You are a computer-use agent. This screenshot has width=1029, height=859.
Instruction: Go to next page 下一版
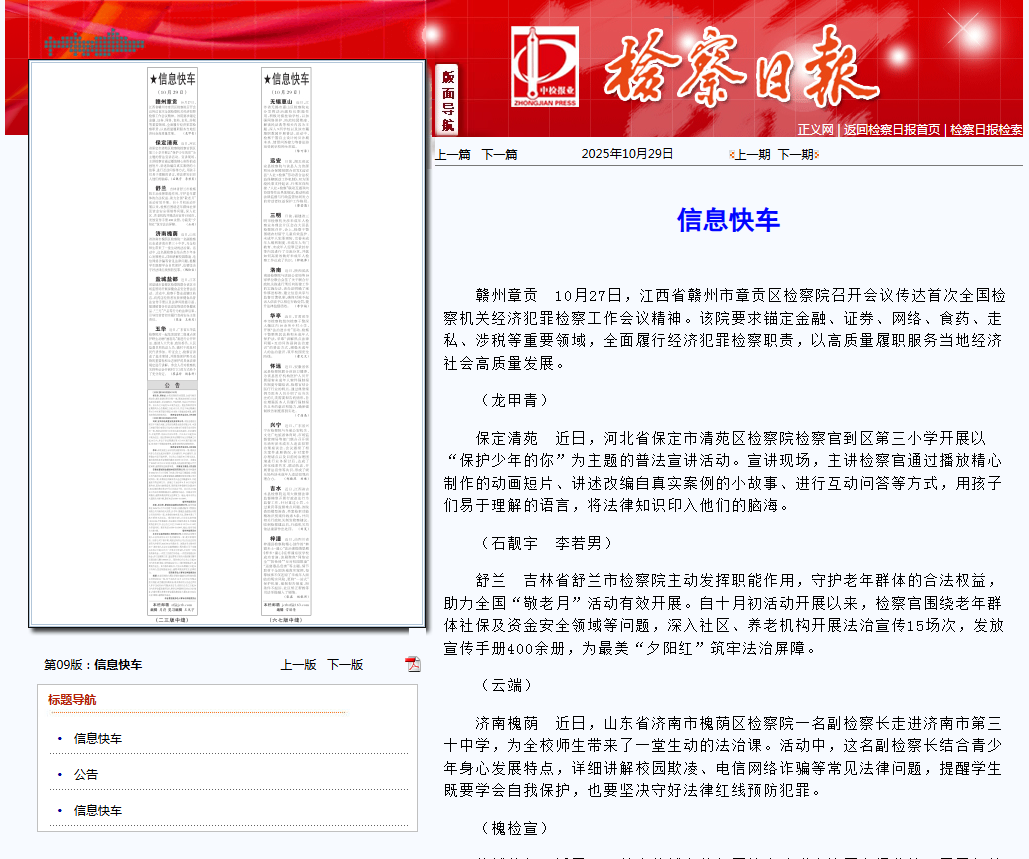click(345, 665)
